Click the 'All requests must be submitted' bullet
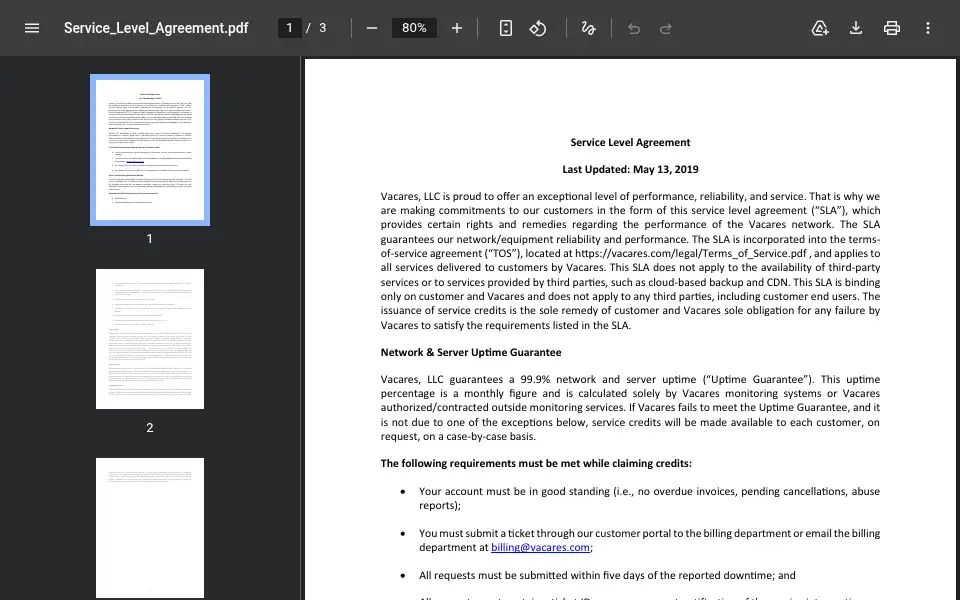This screenshot has width=960, height=600. 607,575
